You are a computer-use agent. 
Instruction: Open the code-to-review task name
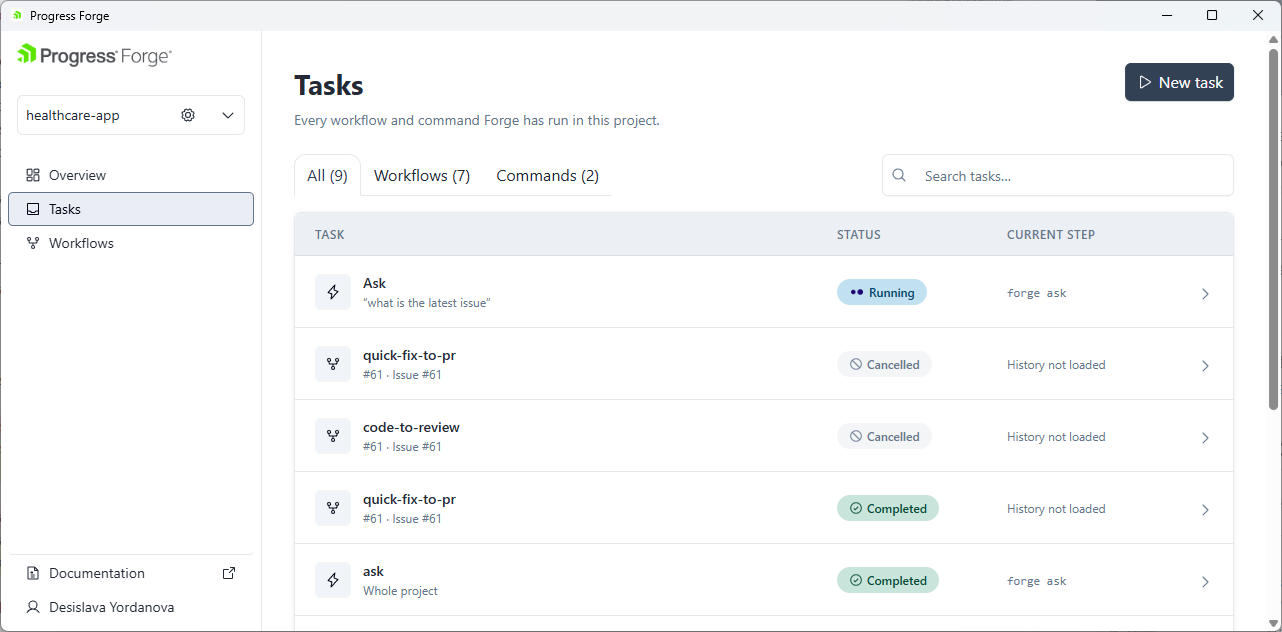coord(411,427)
